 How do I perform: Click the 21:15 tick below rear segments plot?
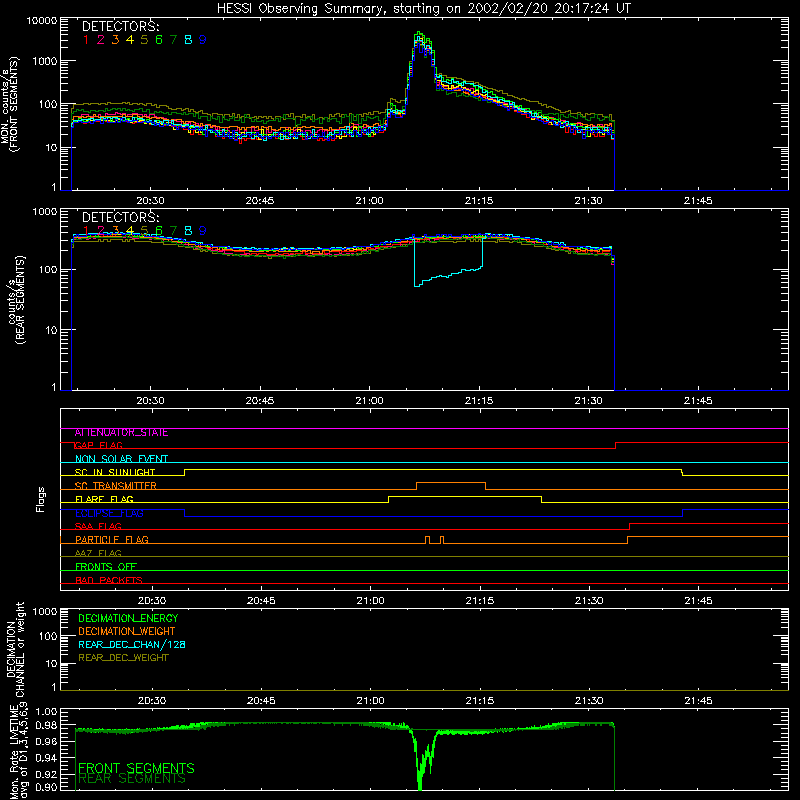click(479, 401)
